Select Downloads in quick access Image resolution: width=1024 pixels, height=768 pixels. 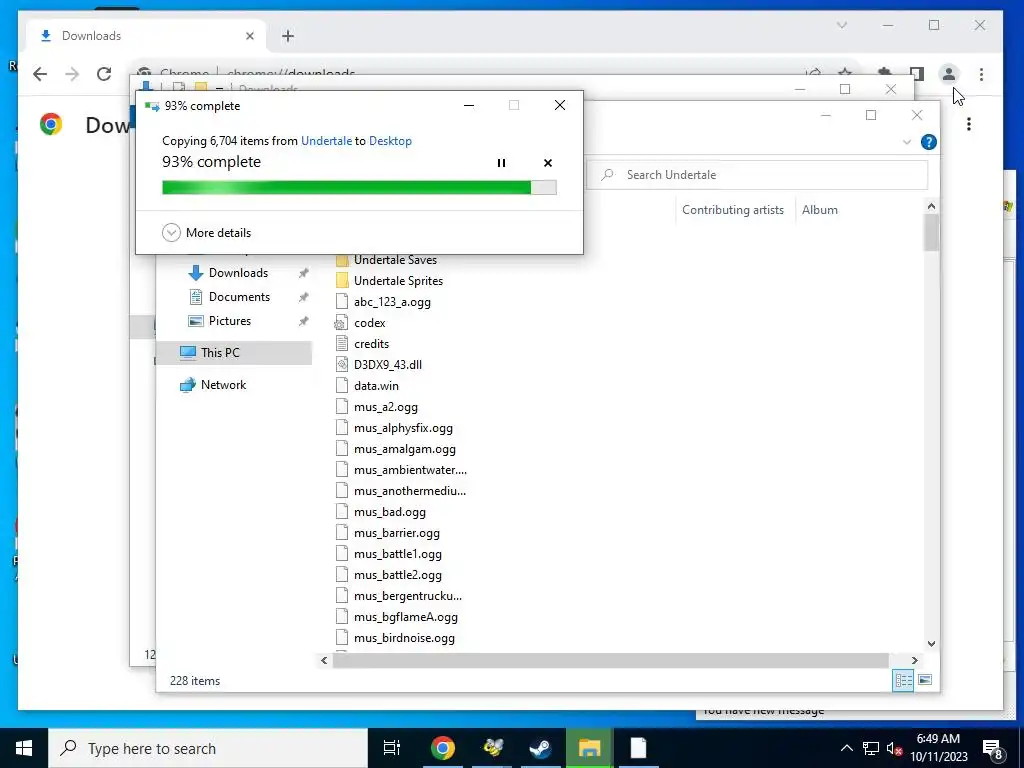[238, 273]
